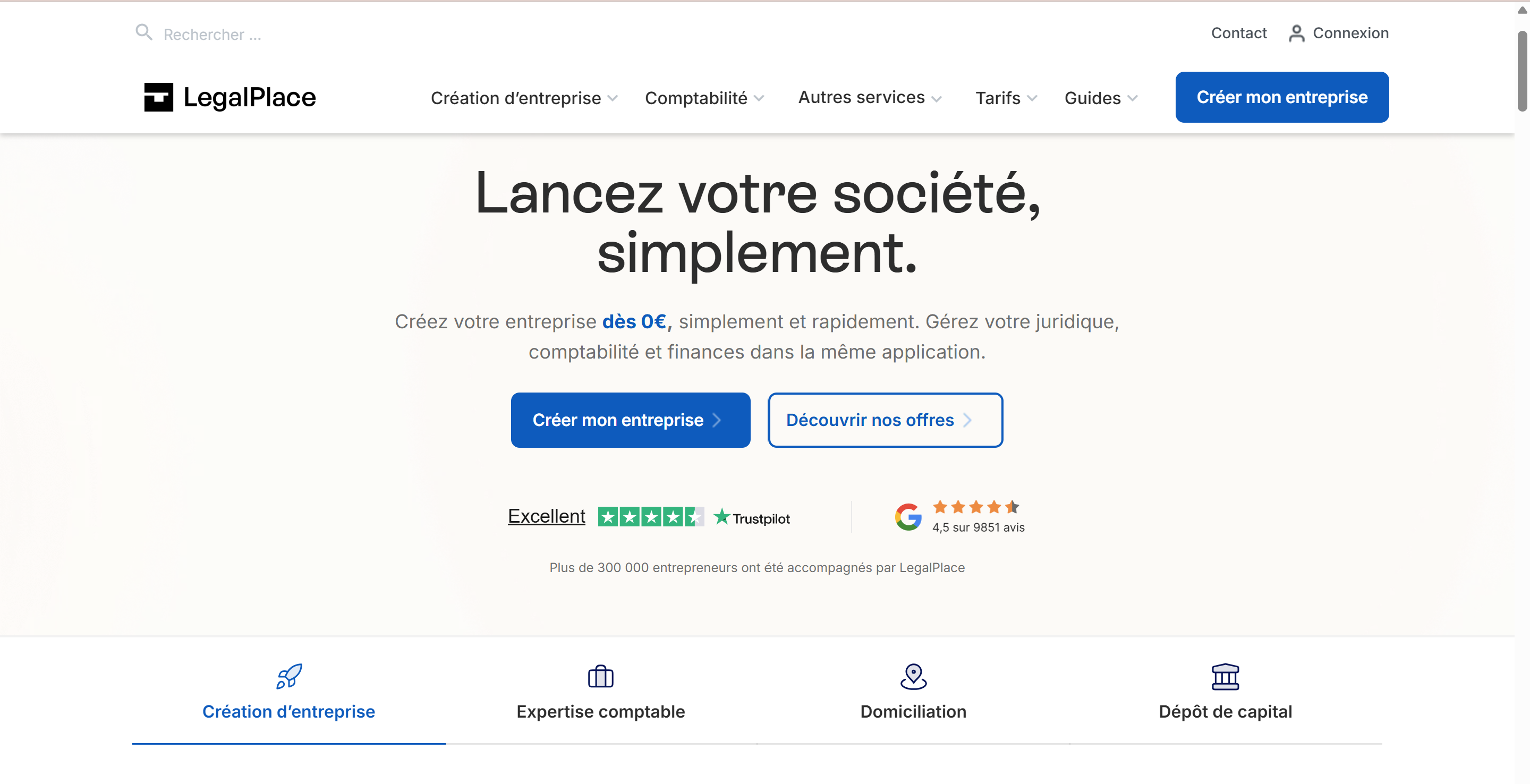
Task: Click the search magnifier icon
Action: click(x=144, y=32)
